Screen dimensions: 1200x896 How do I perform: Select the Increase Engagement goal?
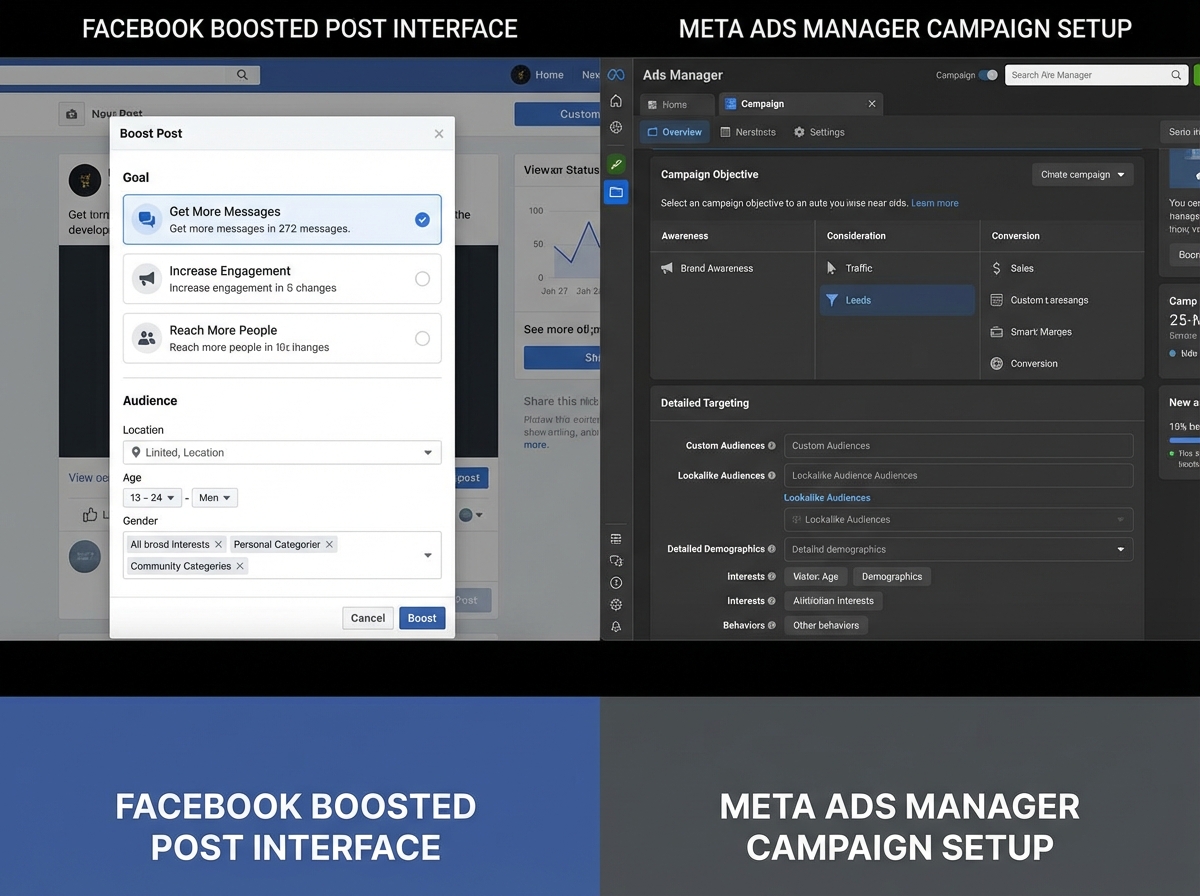pyautogui.click(x=281, y=278)
